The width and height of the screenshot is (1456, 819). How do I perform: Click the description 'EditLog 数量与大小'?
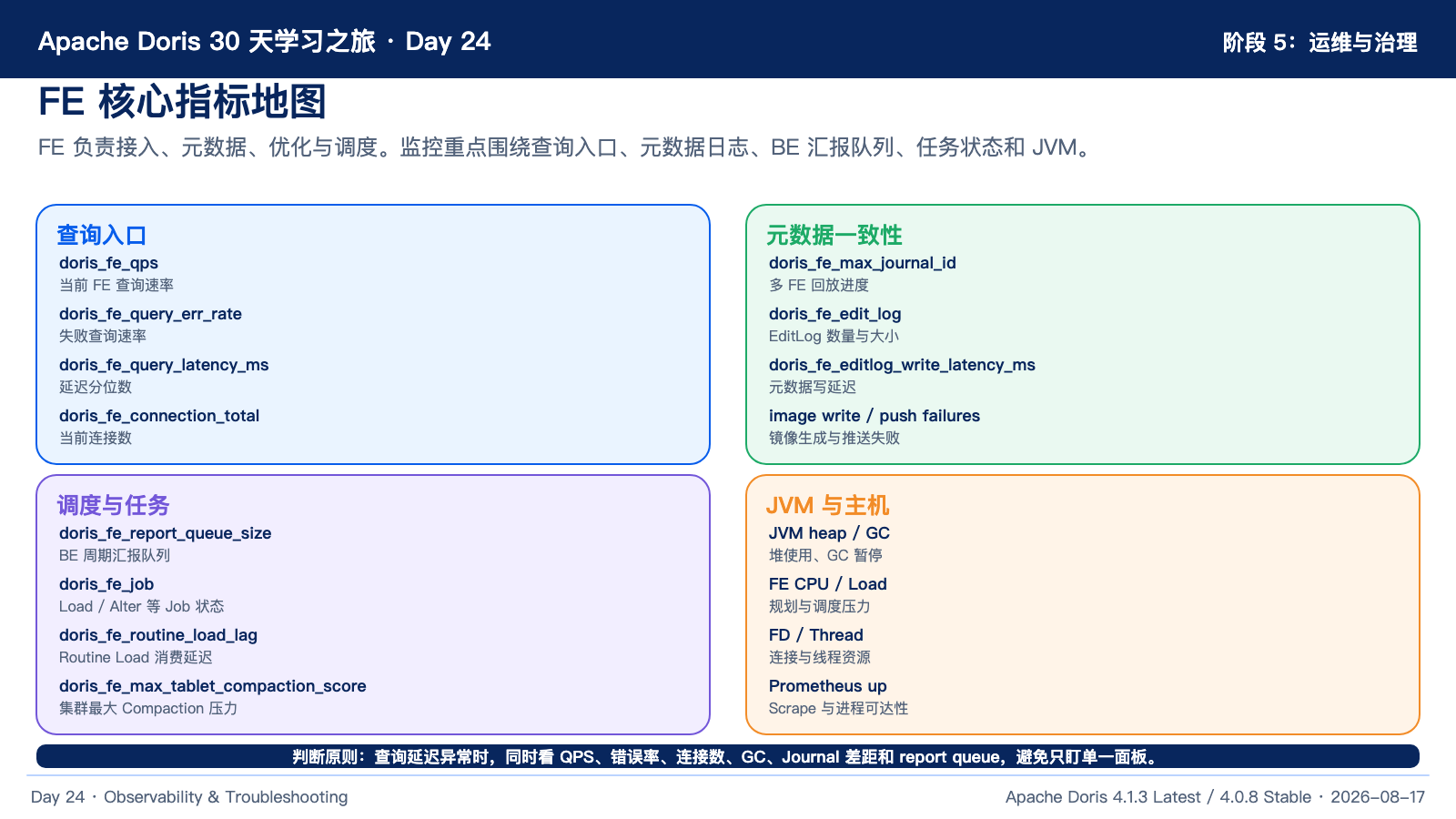click(834, 337)
